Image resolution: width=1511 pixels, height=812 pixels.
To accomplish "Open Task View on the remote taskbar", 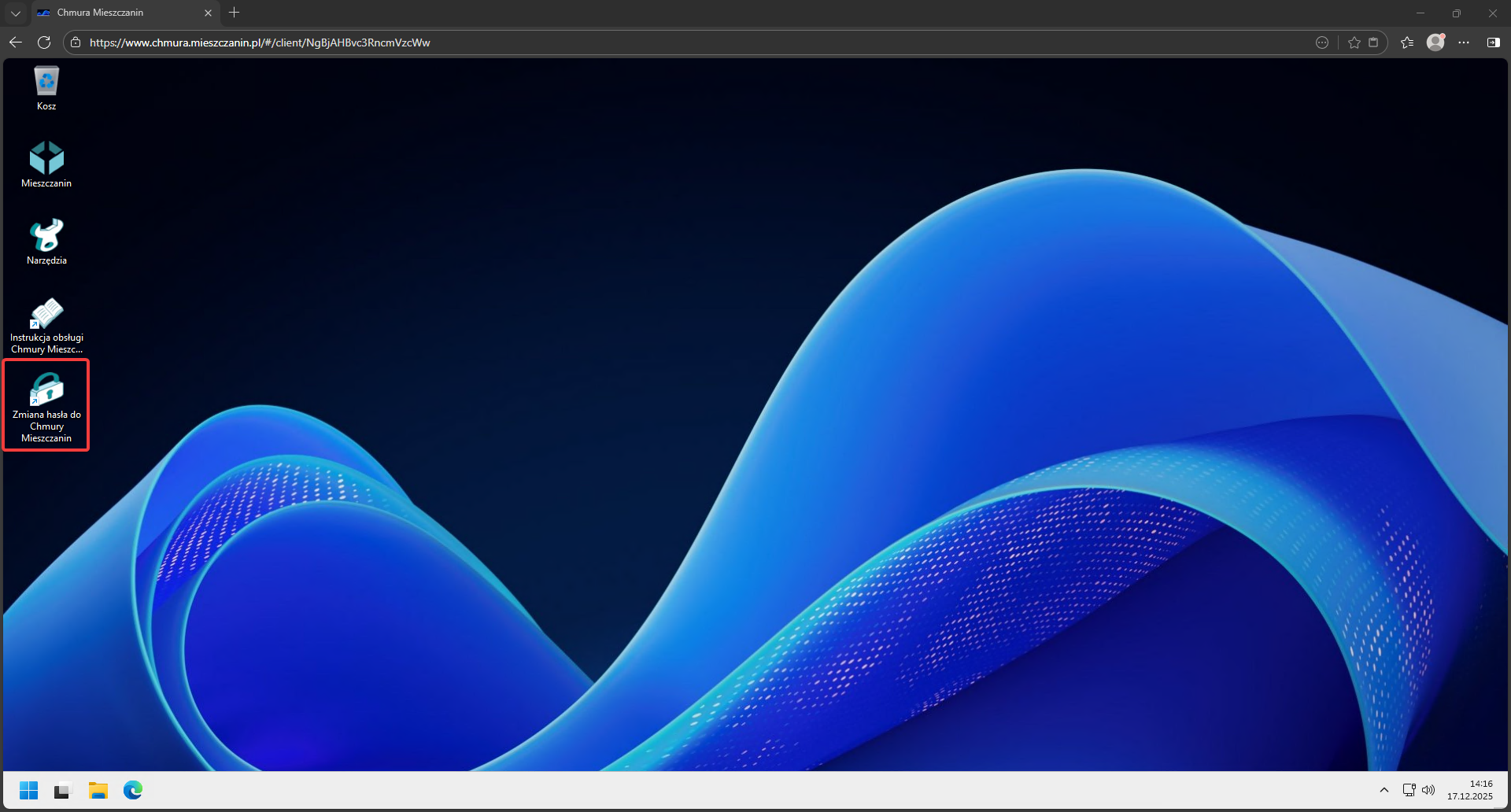I will pos(63,791).
